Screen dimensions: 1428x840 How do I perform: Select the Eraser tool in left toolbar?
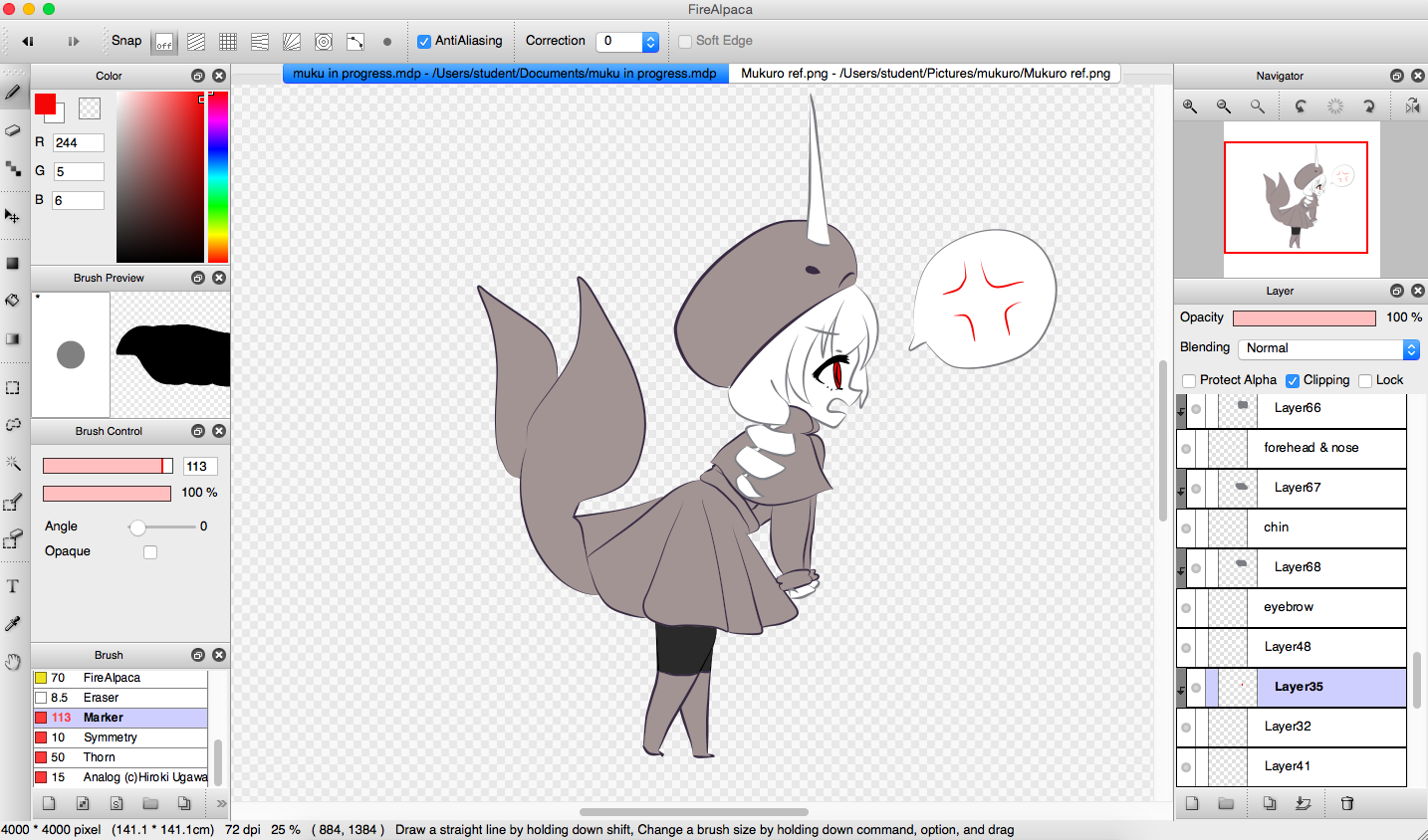pyautogui.click(x=13, y=130)
